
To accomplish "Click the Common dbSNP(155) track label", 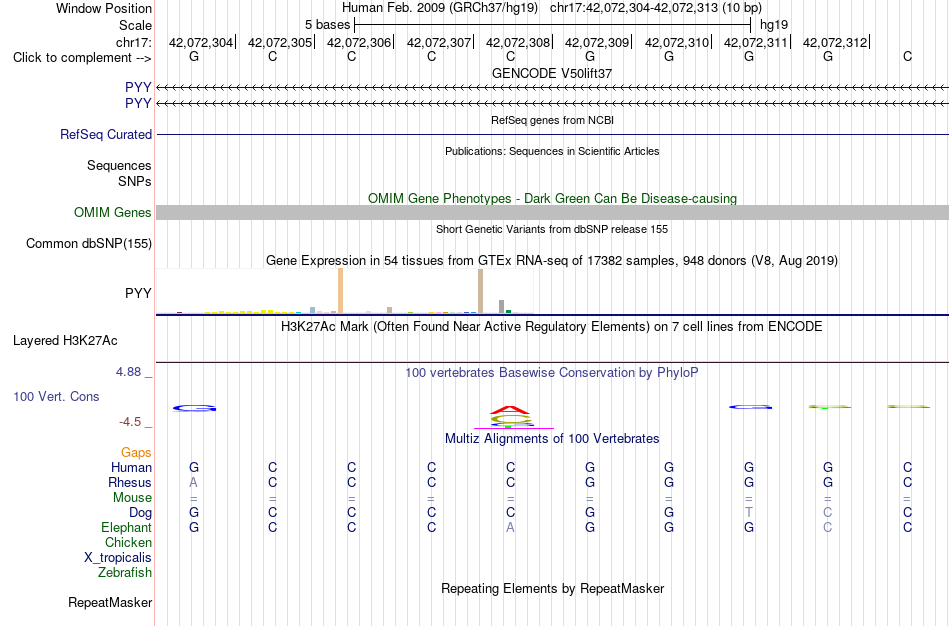I will pos(89,244).
